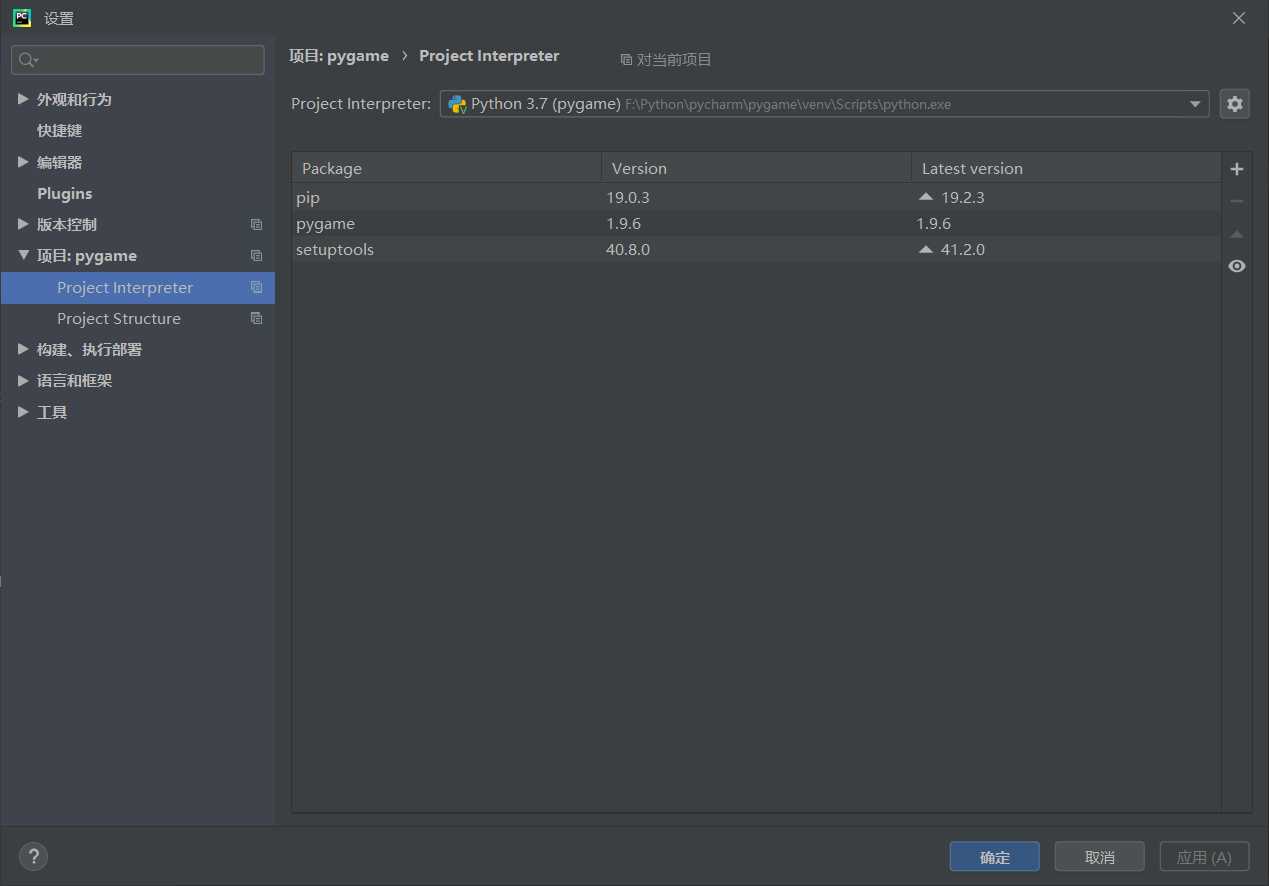Expand the 版本控制 section
1269x886 pixels.
point(23,224)
